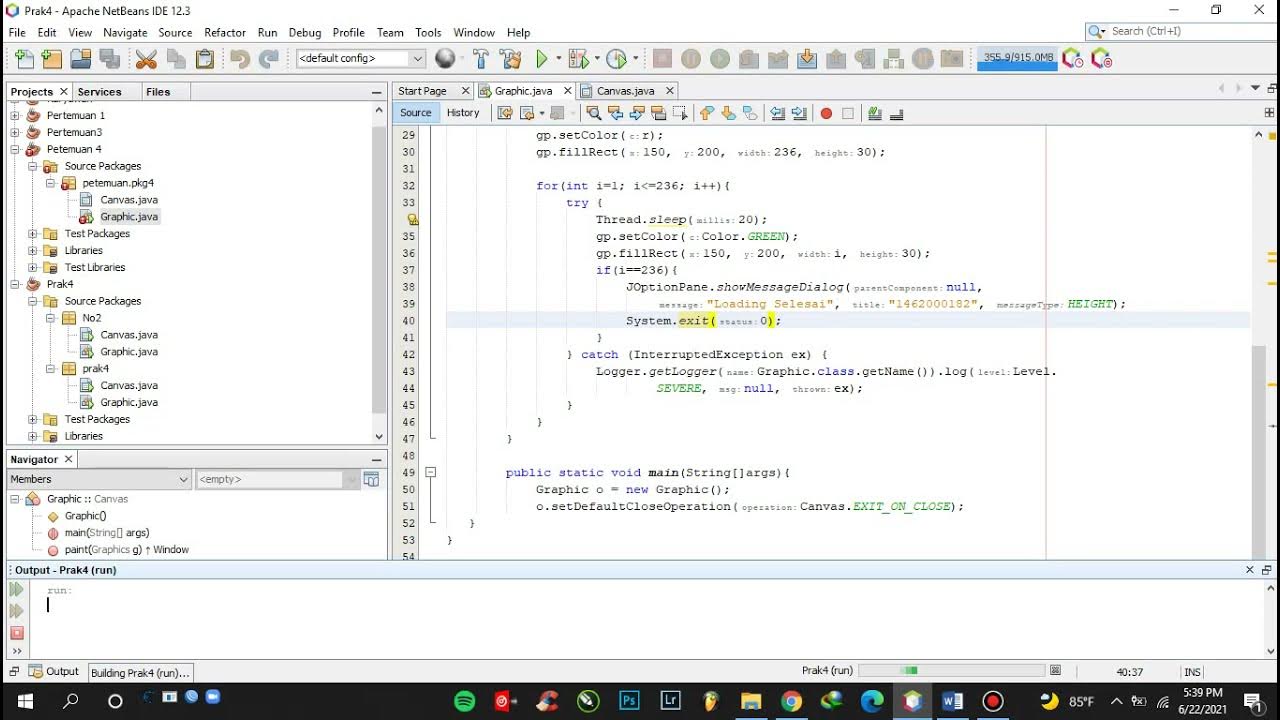Click the memory usage bar 355.9/915.0MB

coord(1018,58)
